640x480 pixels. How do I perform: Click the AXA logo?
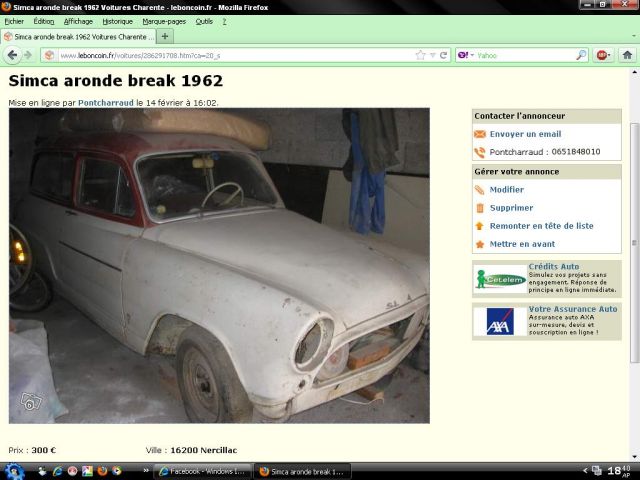click(500, 322)
